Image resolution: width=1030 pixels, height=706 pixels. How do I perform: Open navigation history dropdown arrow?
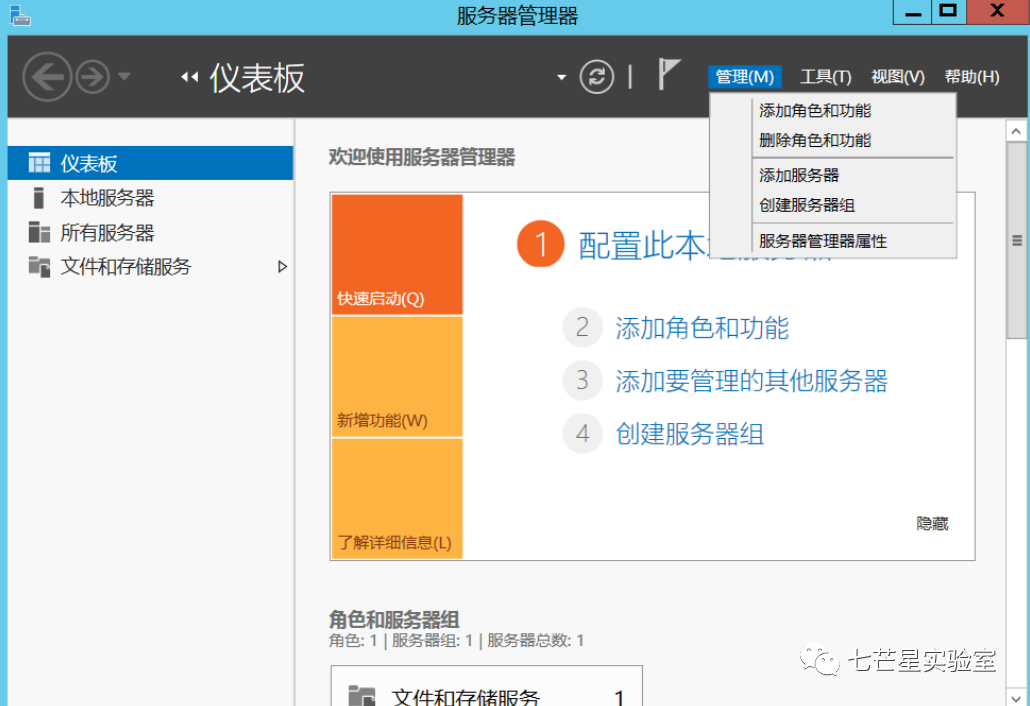(x=124, y=76)
